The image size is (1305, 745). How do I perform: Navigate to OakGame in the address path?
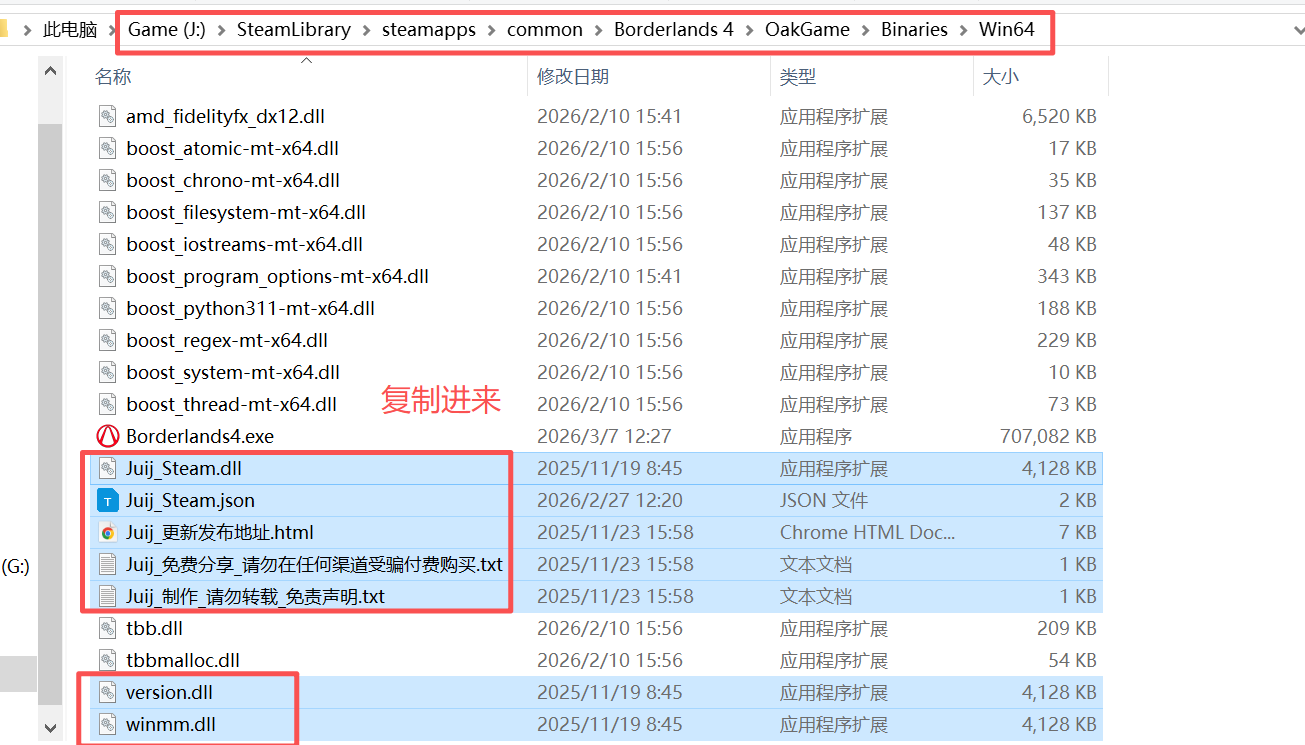[807, 30]
